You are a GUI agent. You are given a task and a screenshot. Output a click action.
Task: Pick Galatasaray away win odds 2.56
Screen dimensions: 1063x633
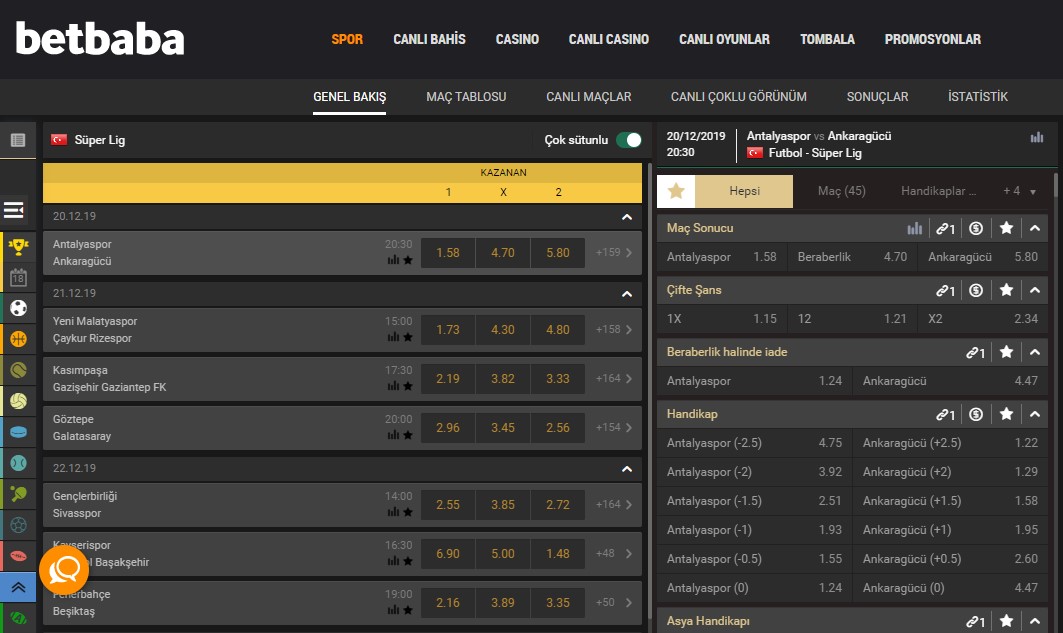click(x=558, y=428)
